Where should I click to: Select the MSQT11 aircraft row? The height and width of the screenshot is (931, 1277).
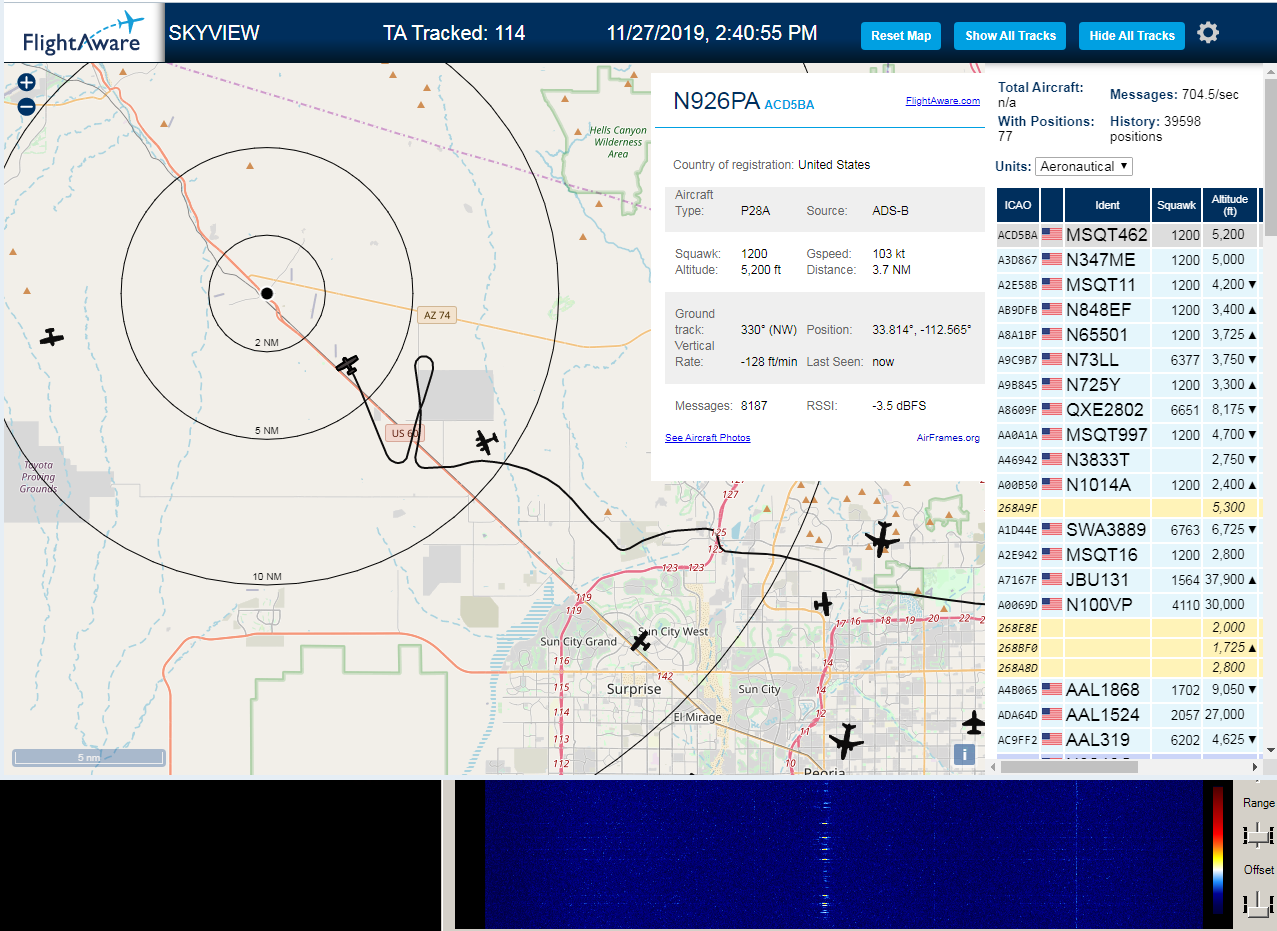coord(1128,284)
